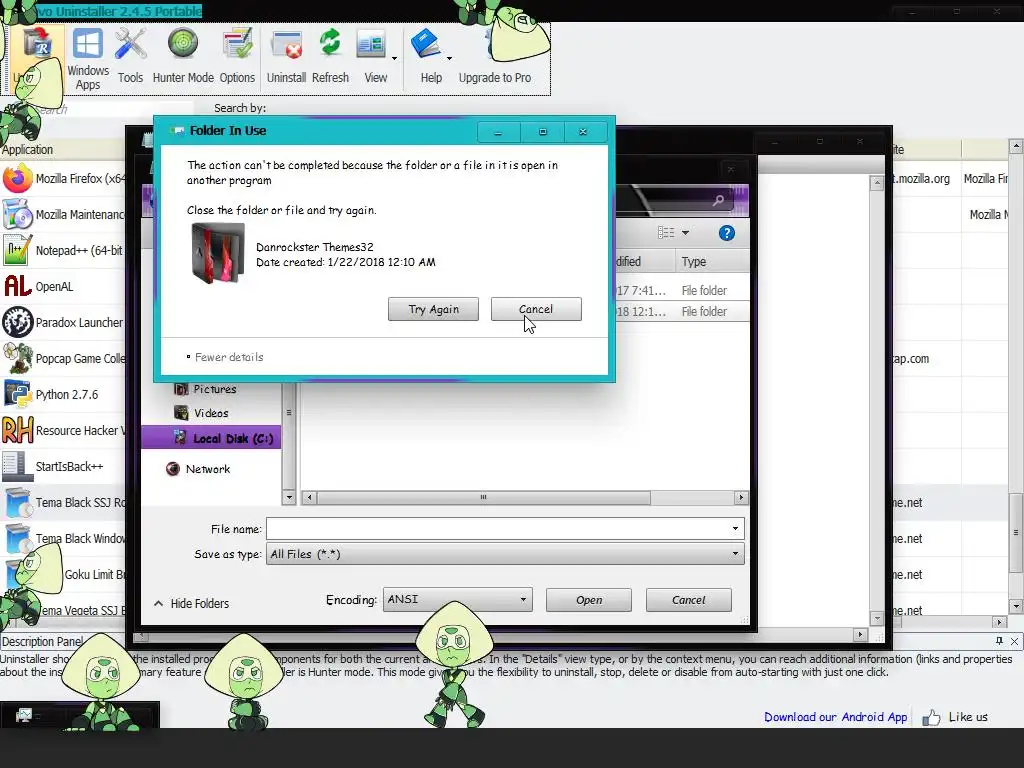This screenshot has height=768, width=1024.
Task: Click taskbar application icon
Action: click(24, 715)
